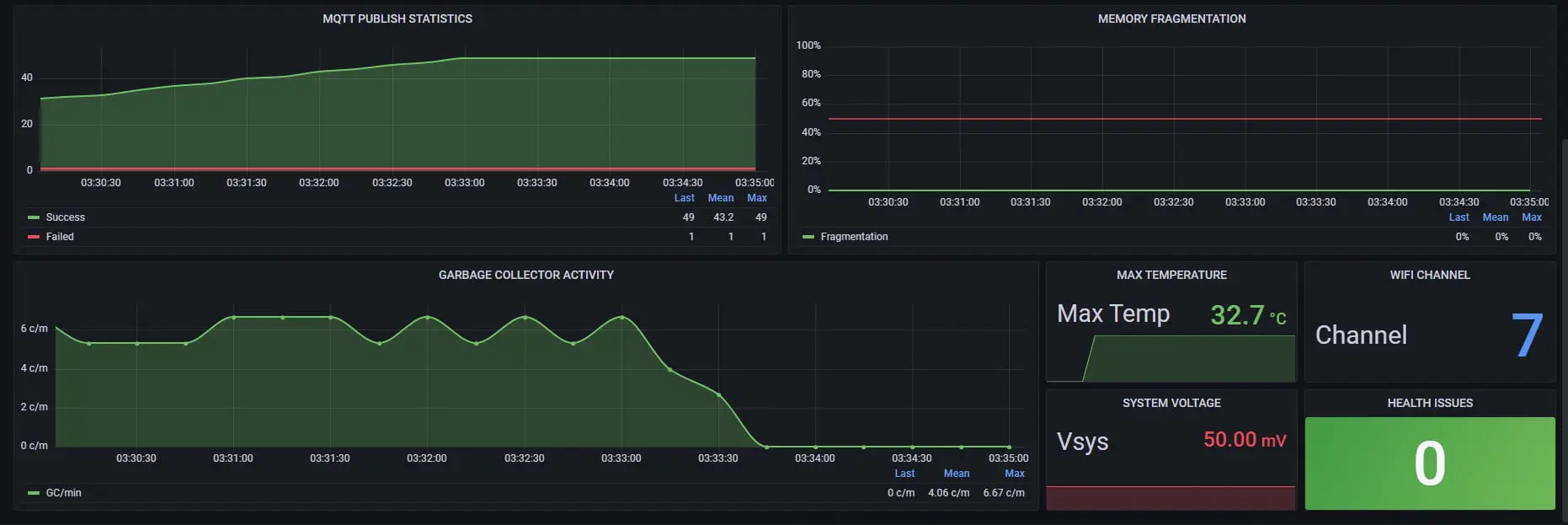Viewport: 1568px width, 525px height.
Task: Sort Memory Fragmentation legend by Mean
Action: click(1496, 217)
